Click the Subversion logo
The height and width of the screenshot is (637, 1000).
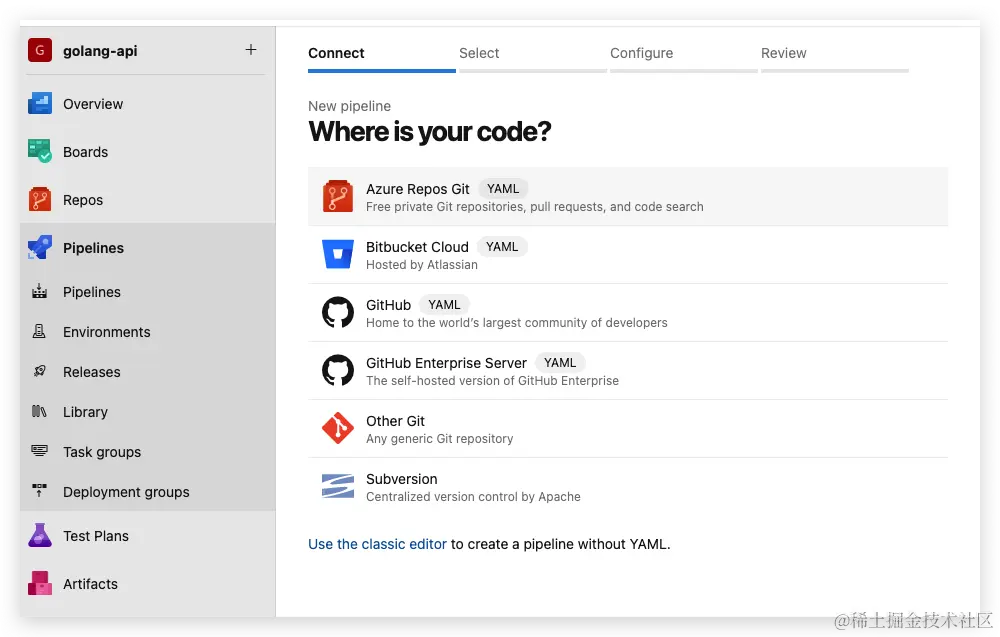pyautogui.click(x=337, y=487)
